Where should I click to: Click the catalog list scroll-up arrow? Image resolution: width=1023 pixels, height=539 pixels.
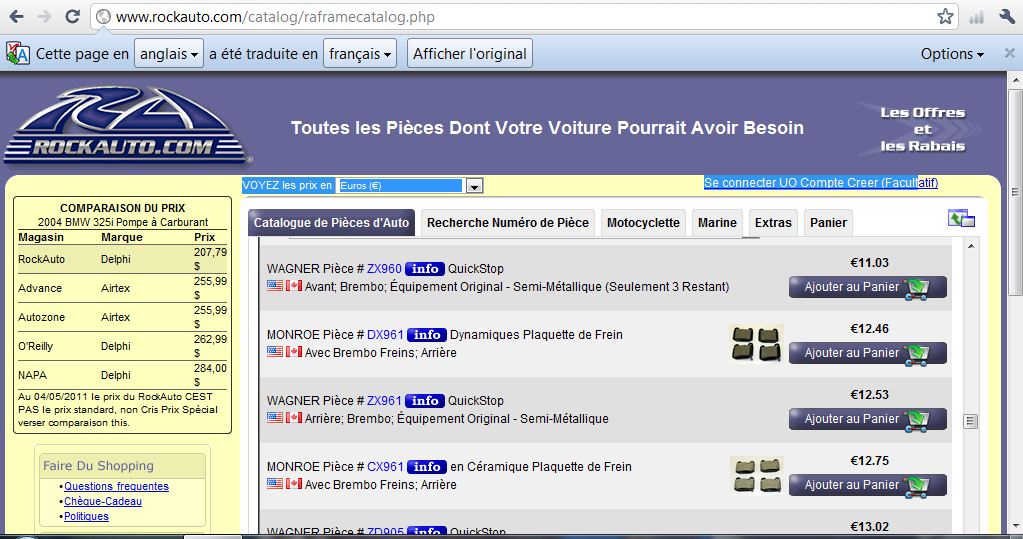[x=971, y=246]
